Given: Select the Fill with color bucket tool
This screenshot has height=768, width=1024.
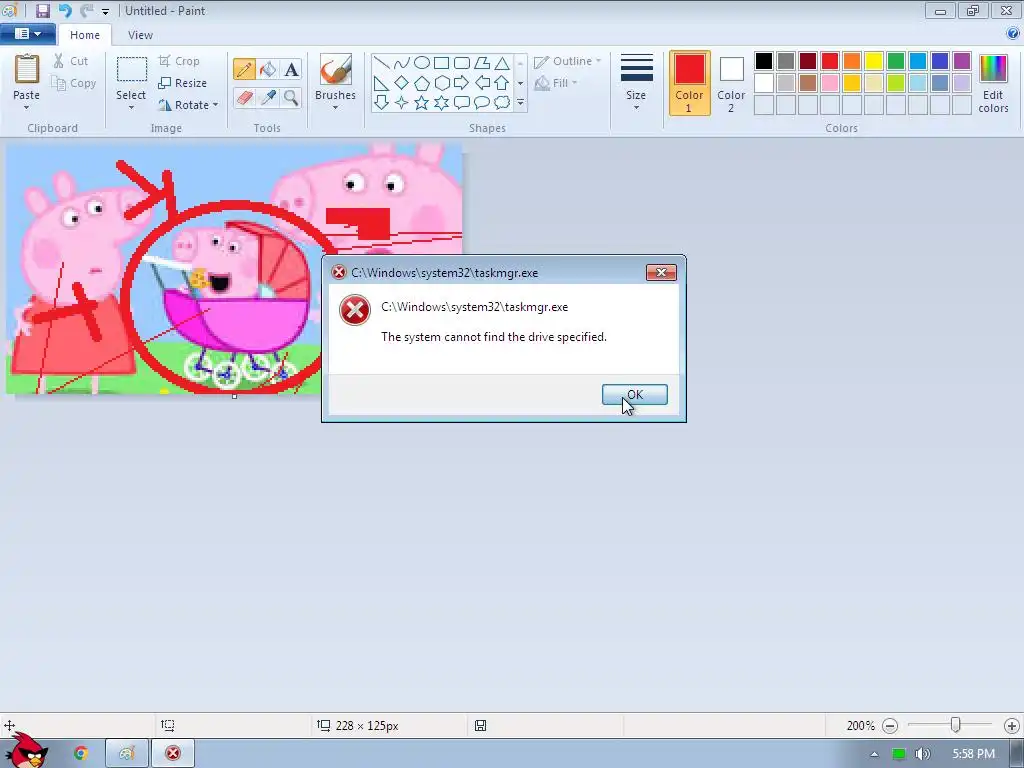Looking at the screenshot, I should (268, 69).
